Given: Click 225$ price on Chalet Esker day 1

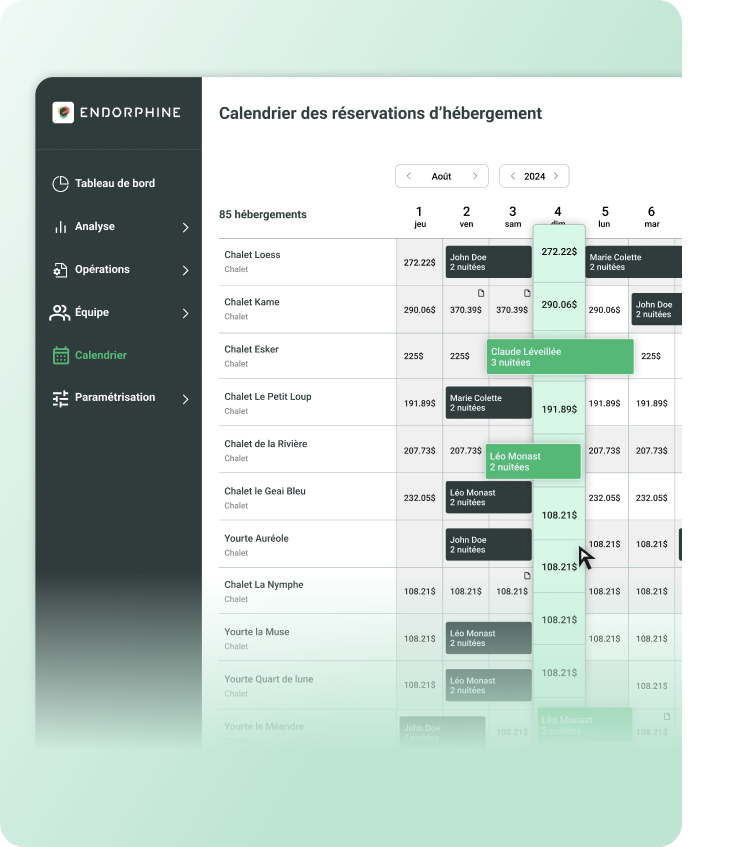Looking at the screenshot, I should click(413, 356).
